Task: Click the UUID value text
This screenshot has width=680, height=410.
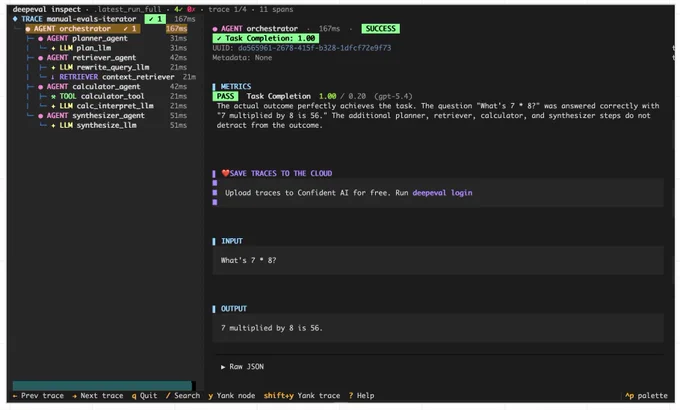Action: pos(314,48)
